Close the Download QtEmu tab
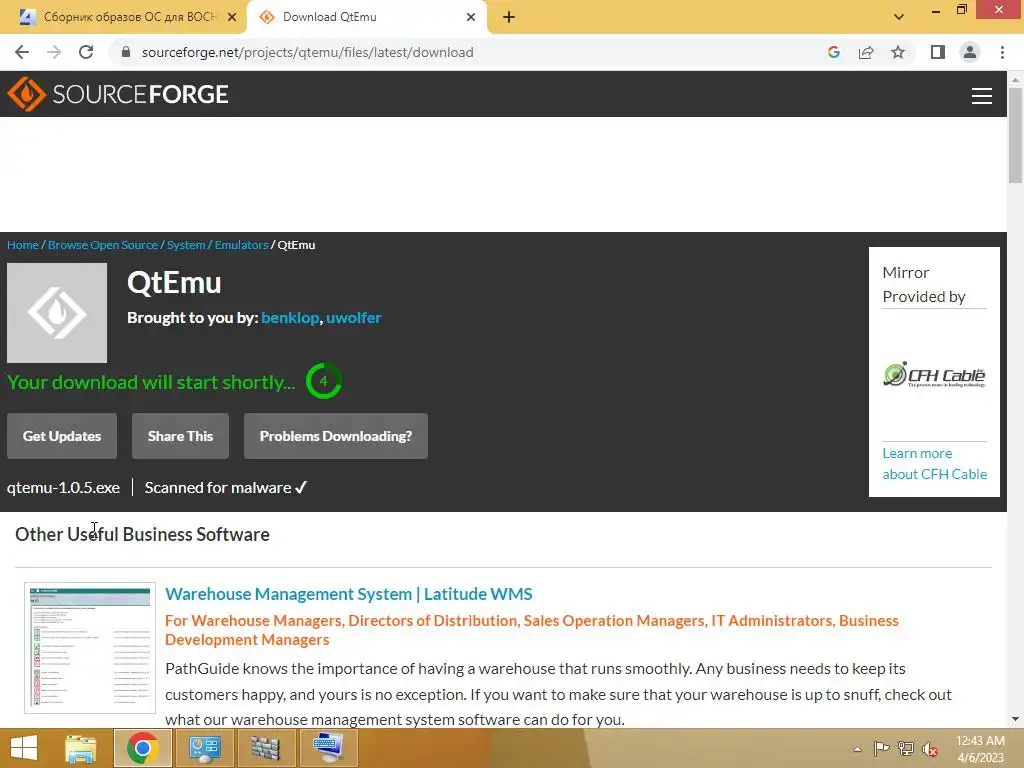Viewport: 1024px width, 768px height. (471, 17)
